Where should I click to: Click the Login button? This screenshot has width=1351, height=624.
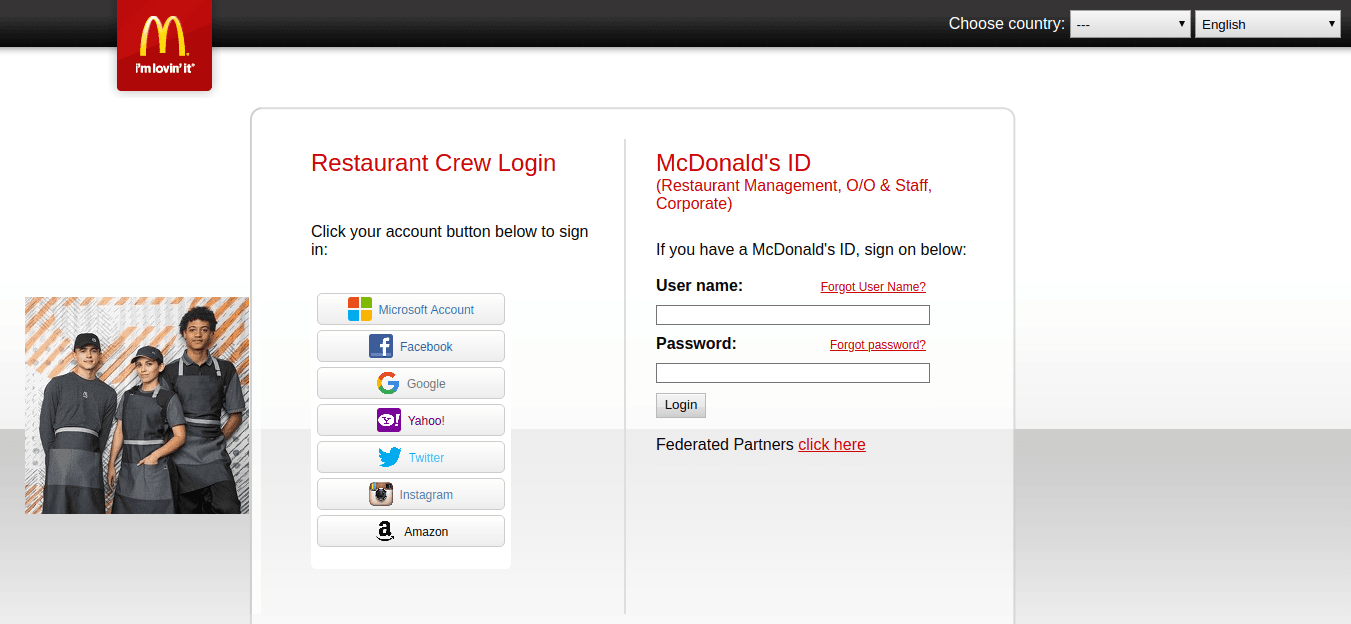[681, 405]
